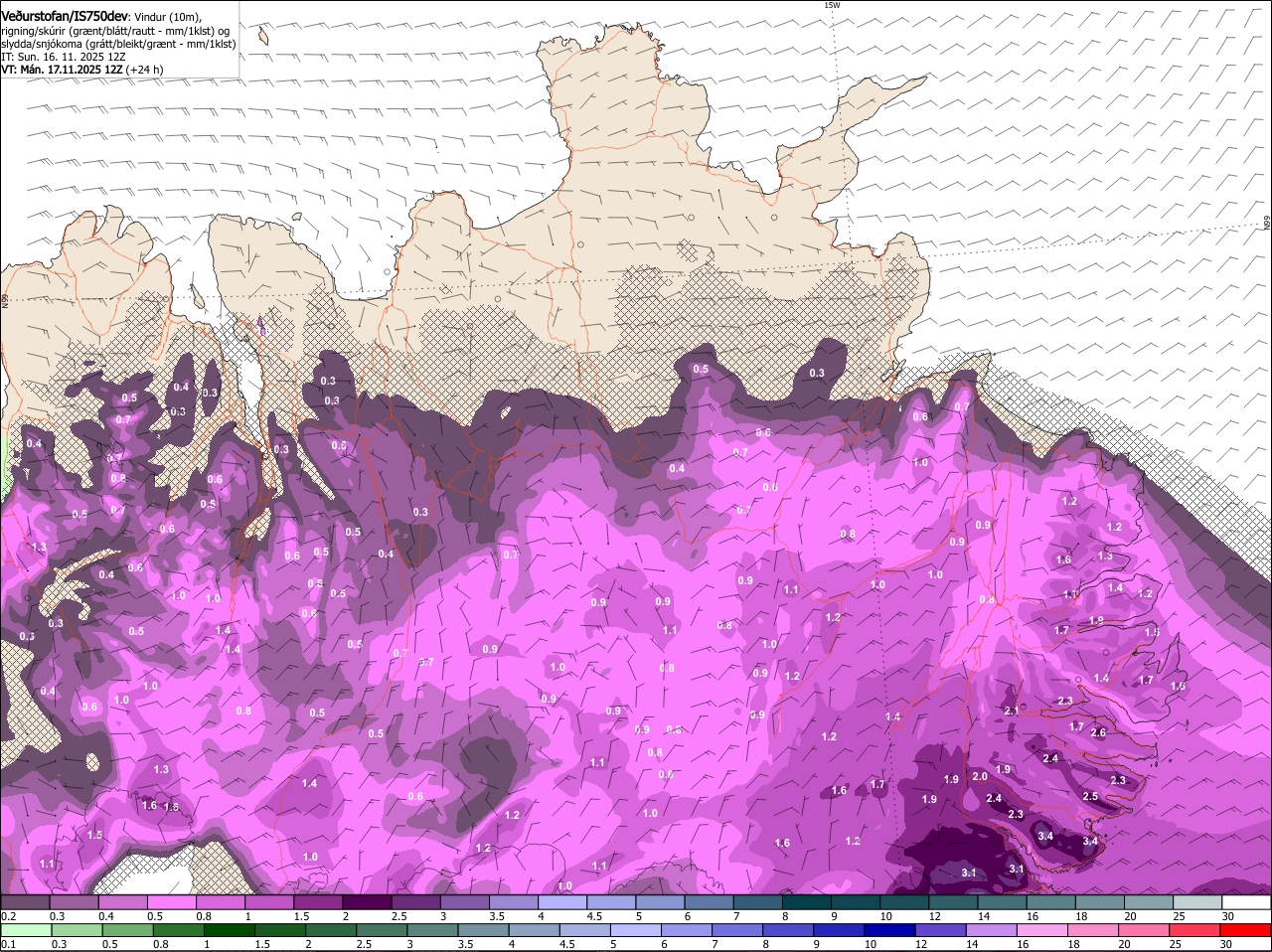Click the 'IT: Sun. 16. 11. 2025 12Z' line

coord(64,57)
